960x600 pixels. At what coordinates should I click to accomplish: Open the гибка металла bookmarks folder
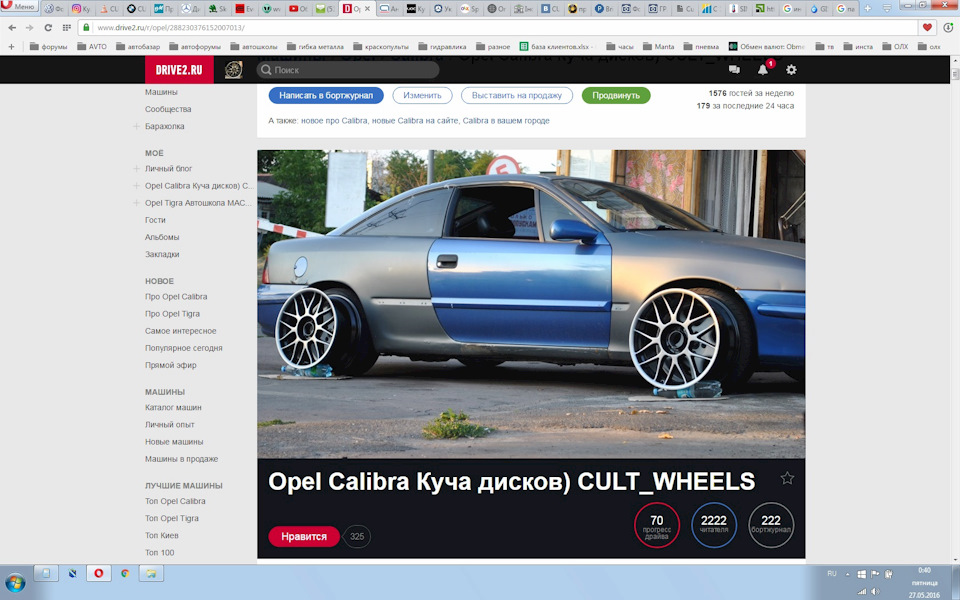tap(315, 47)
